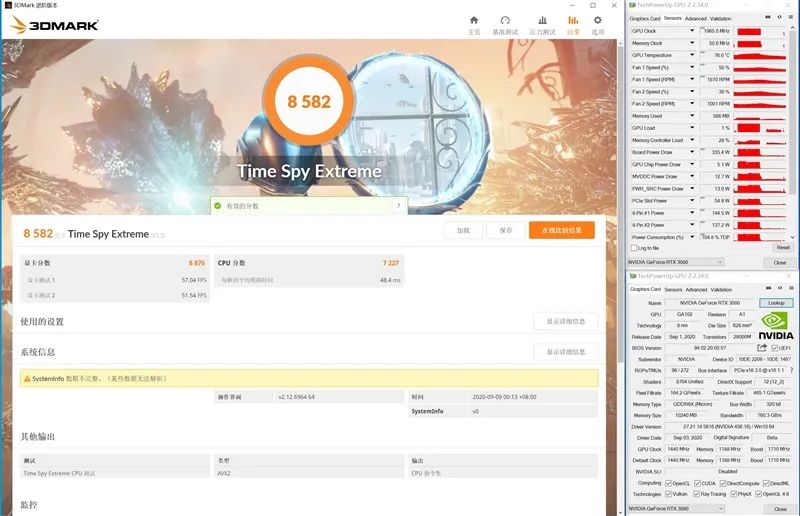Image resolution: width=800 pixels, height=516 pixels.
Task: Click the scroll-down arrow in GPU-Z sensors list
Action: click(792, 237)
